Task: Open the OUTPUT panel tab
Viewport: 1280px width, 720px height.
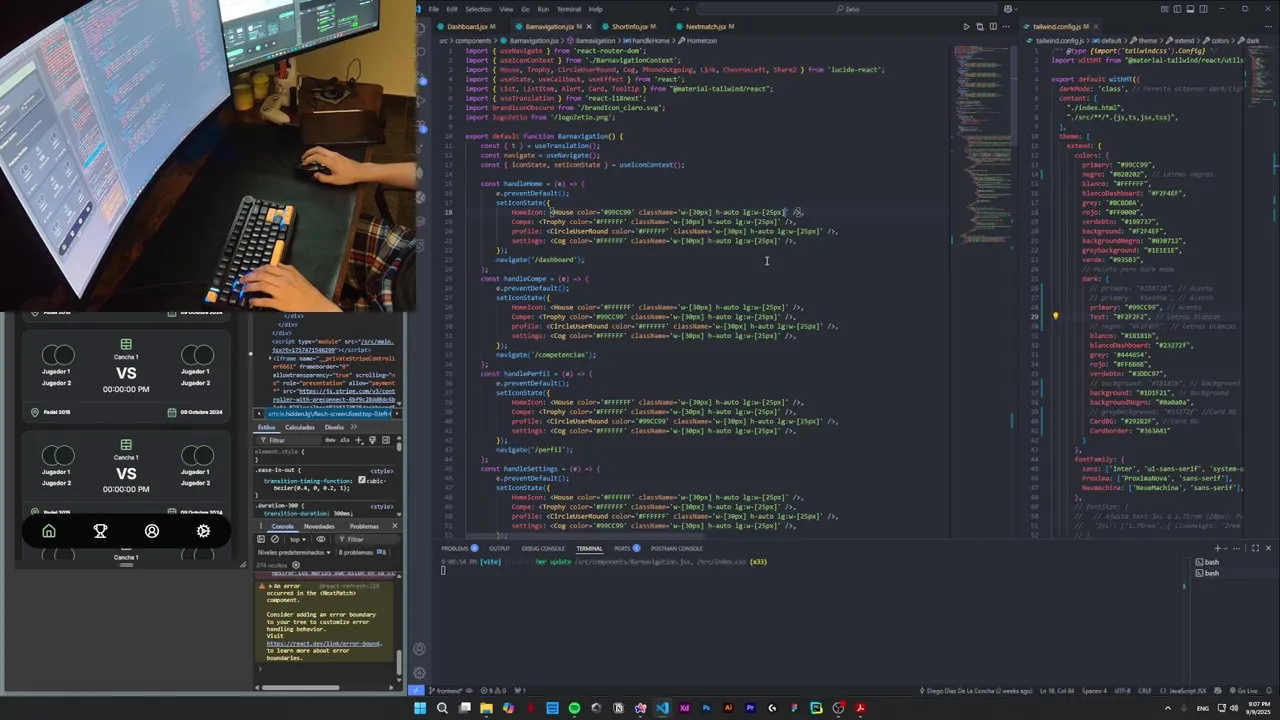Action: 499,548
